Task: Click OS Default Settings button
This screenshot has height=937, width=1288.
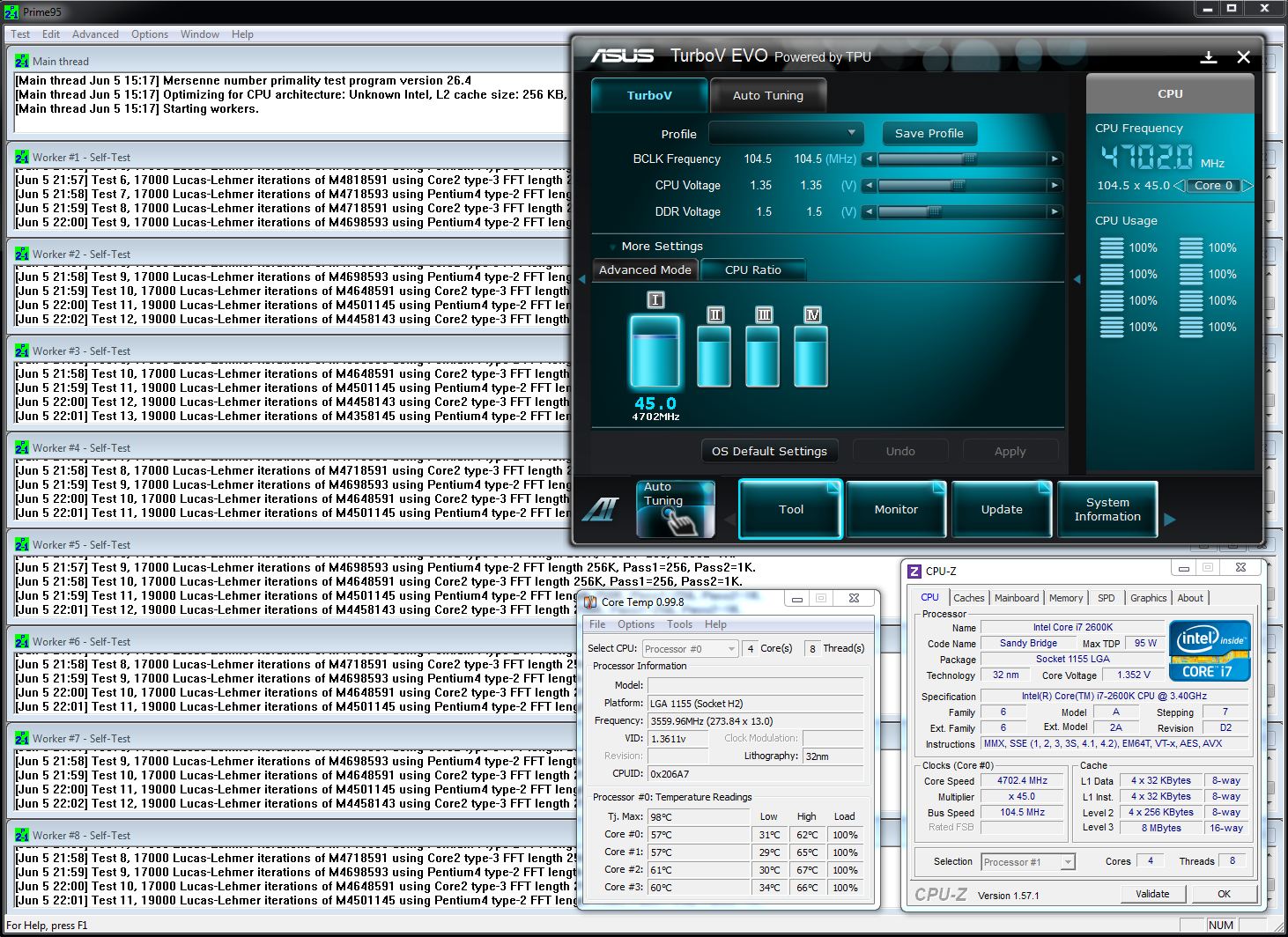Action: 769,452
